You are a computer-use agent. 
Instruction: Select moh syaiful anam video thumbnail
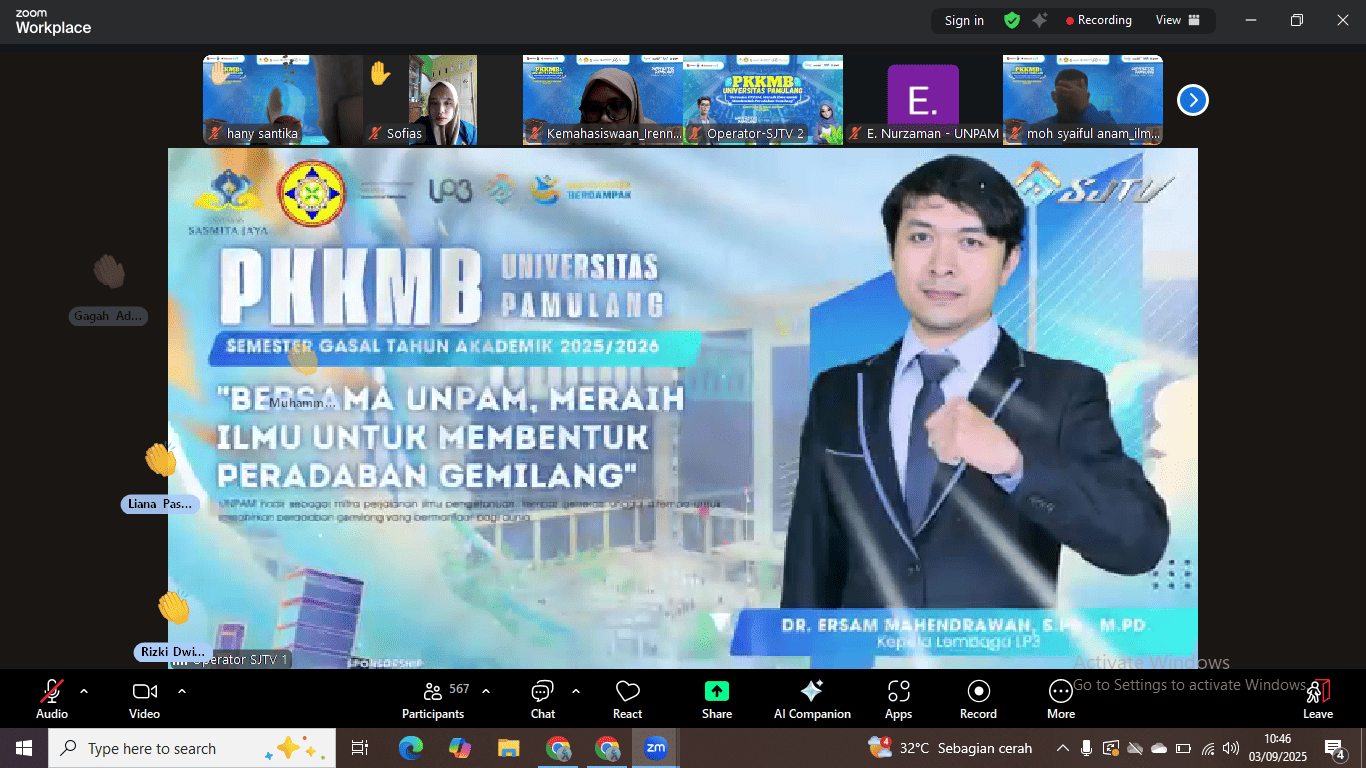1083,100
